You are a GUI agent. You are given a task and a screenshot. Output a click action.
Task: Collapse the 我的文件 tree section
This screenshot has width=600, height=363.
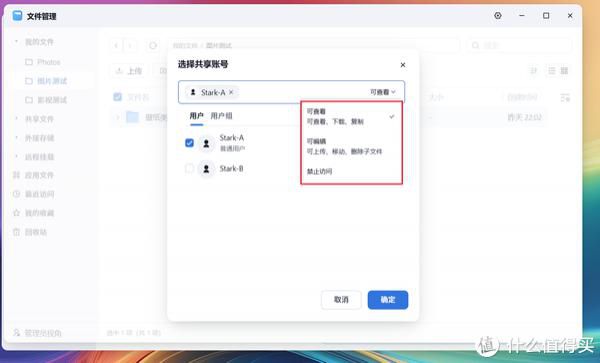pyautogui.click(x=16, y=41)
